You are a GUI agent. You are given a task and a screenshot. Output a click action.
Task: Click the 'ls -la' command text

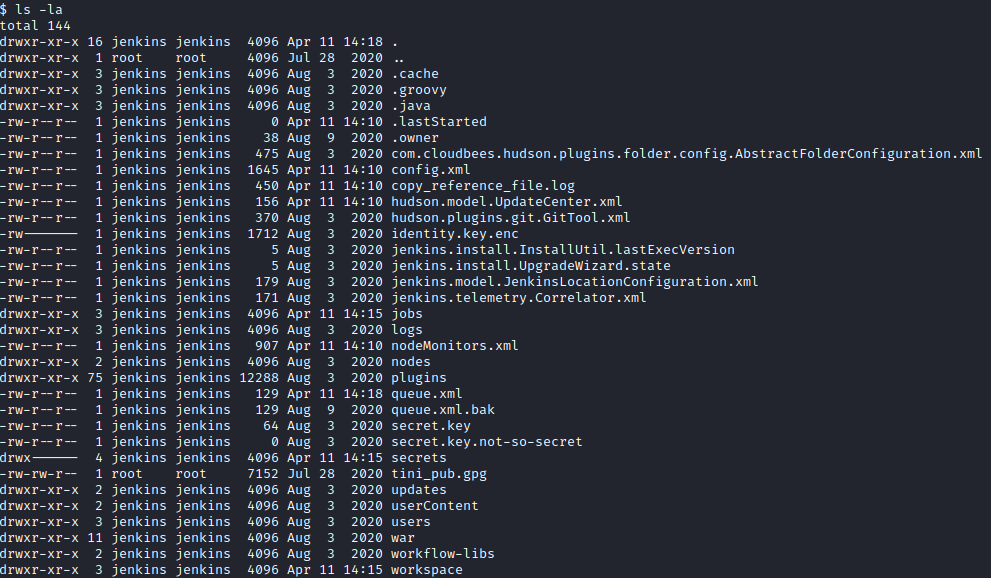click(39, 9)
